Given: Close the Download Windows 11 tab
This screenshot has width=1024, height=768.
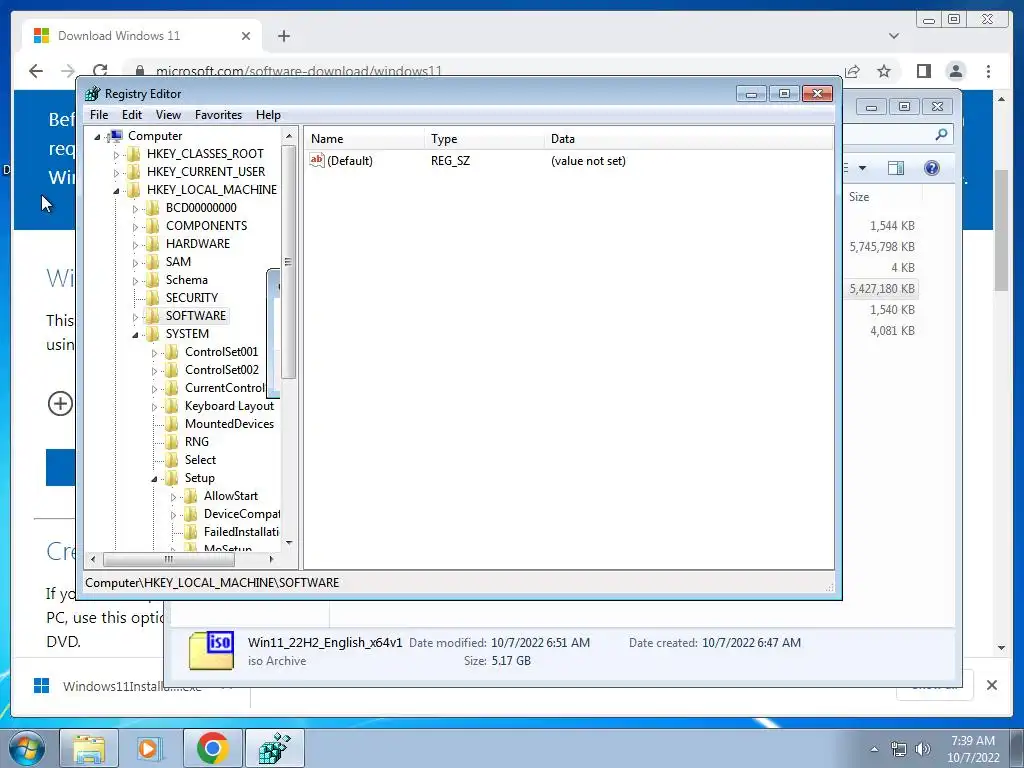Looking at the screenshot, I should pyautogui.click(x=246, y=36).
